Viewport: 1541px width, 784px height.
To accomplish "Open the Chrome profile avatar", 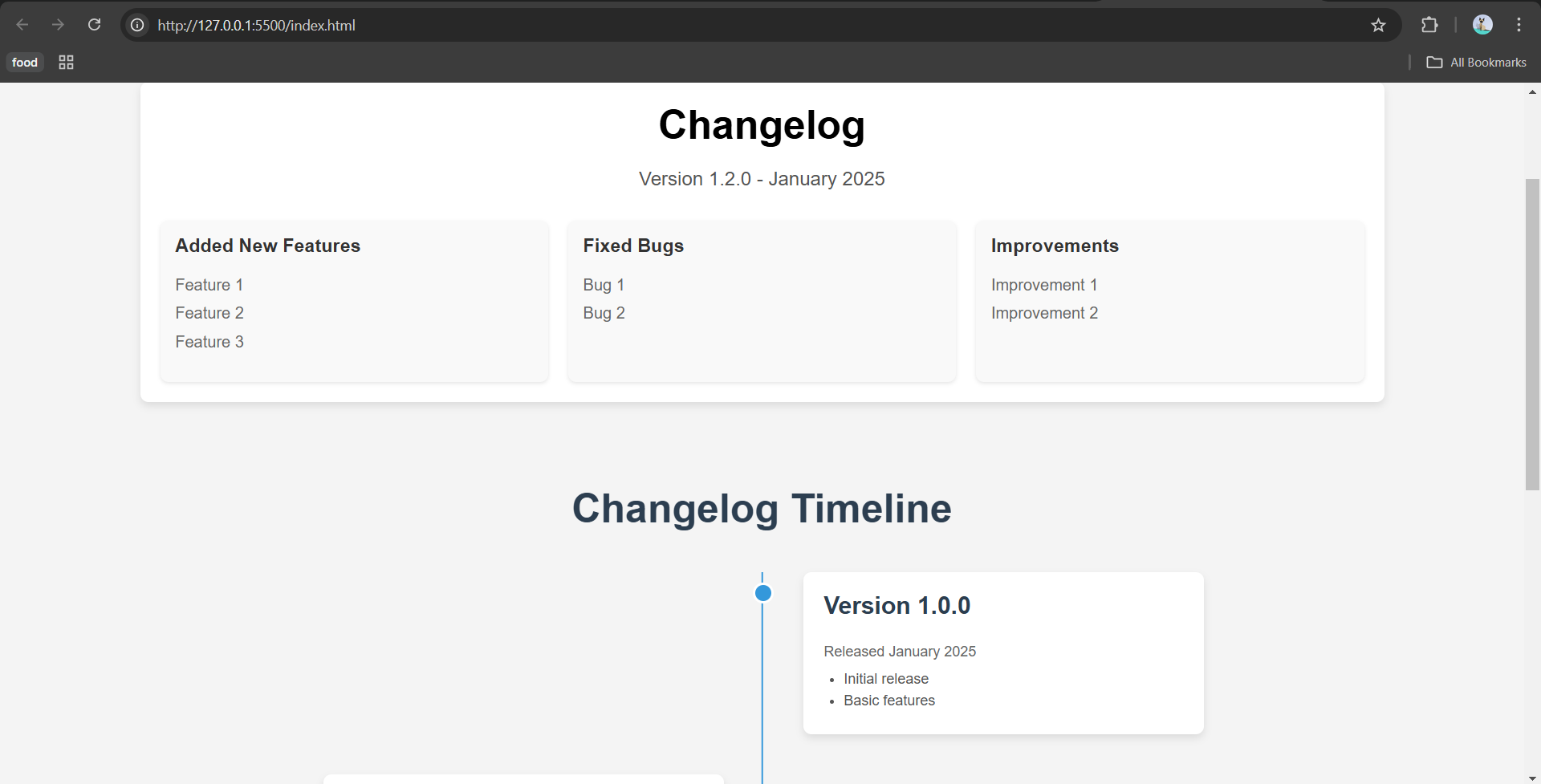I will [1482, 25].
